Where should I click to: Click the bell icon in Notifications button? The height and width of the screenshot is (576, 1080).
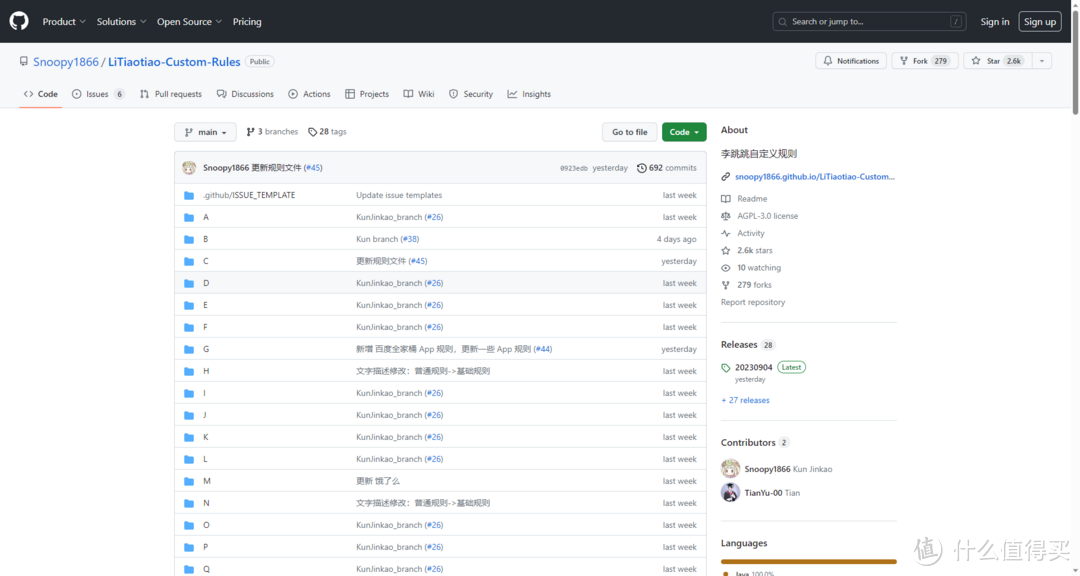(x=828, y=61)
